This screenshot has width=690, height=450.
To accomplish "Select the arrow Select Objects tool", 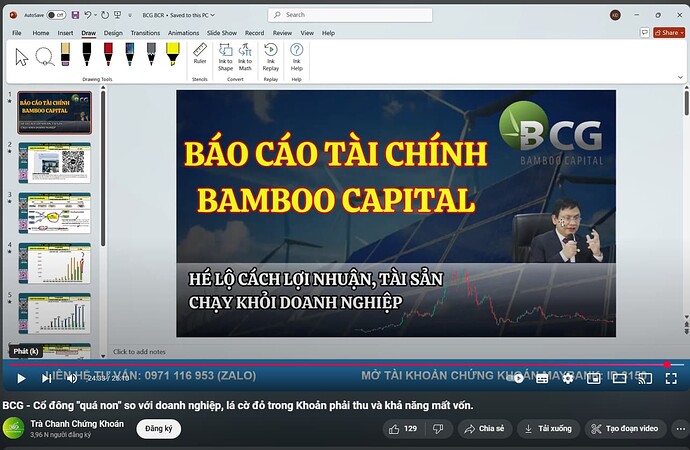I will click(21, 57).
